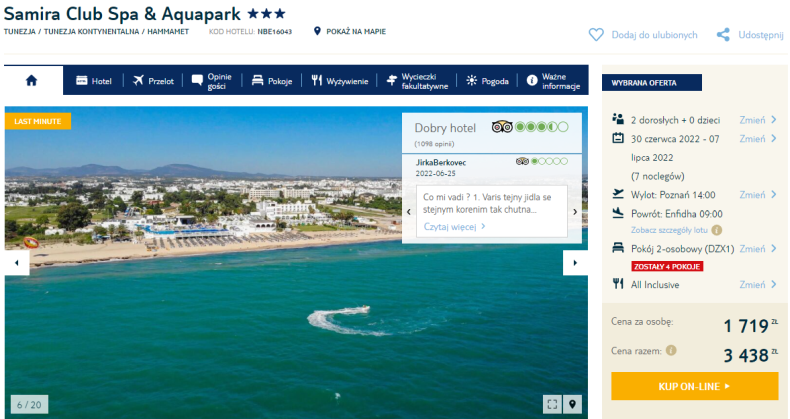Click the calendar date icon

618,138
